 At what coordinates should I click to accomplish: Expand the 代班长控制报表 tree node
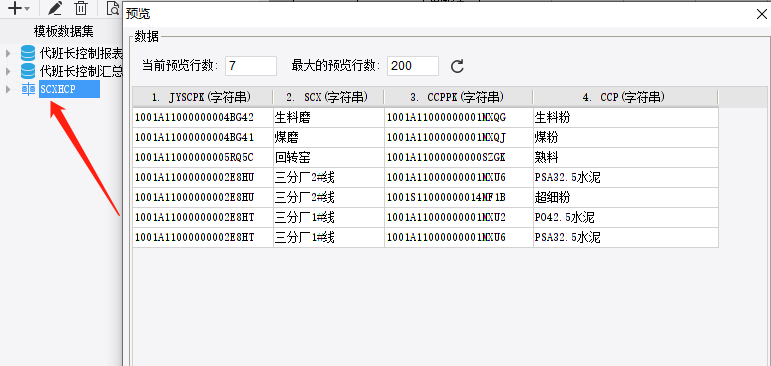(x=8, y=53)
